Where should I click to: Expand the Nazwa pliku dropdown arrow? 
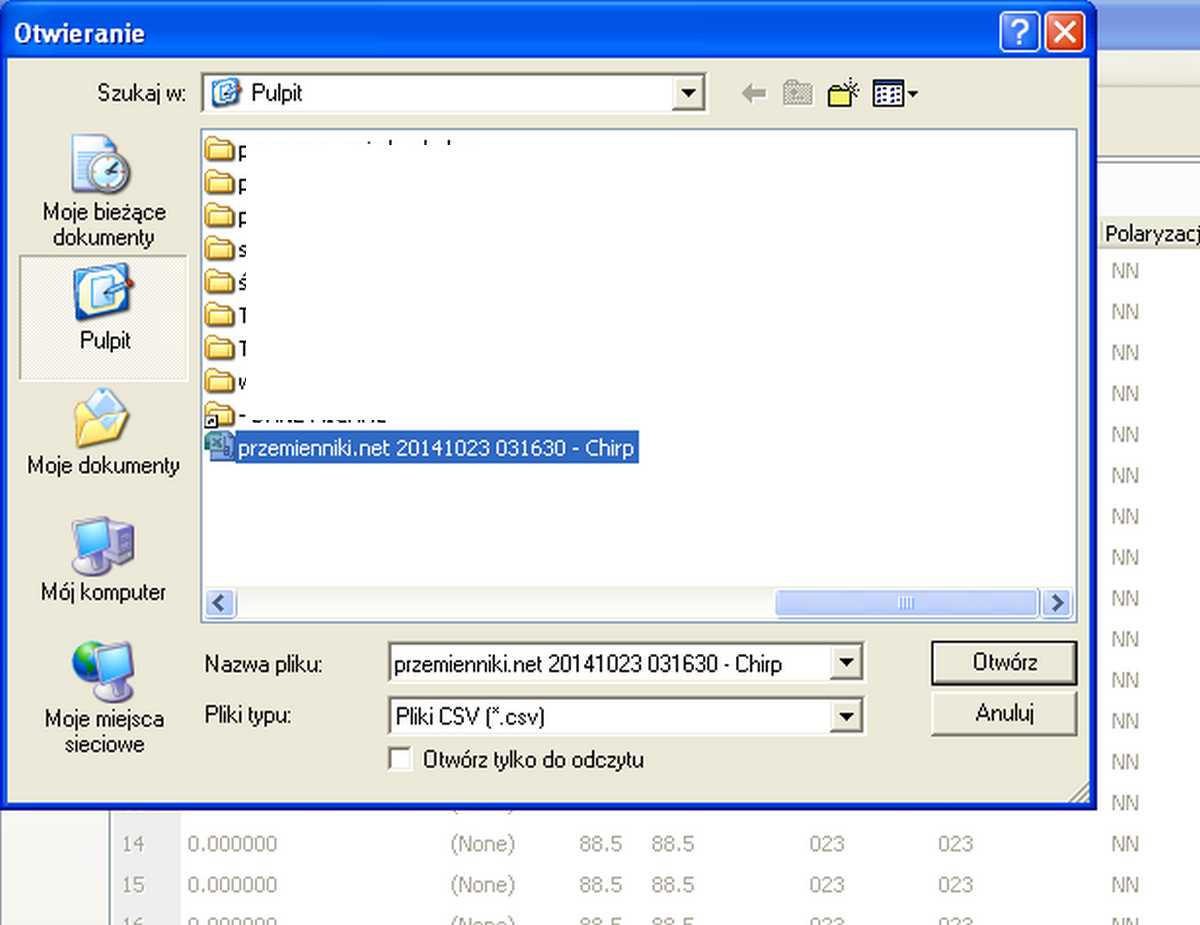coord(846,663)
